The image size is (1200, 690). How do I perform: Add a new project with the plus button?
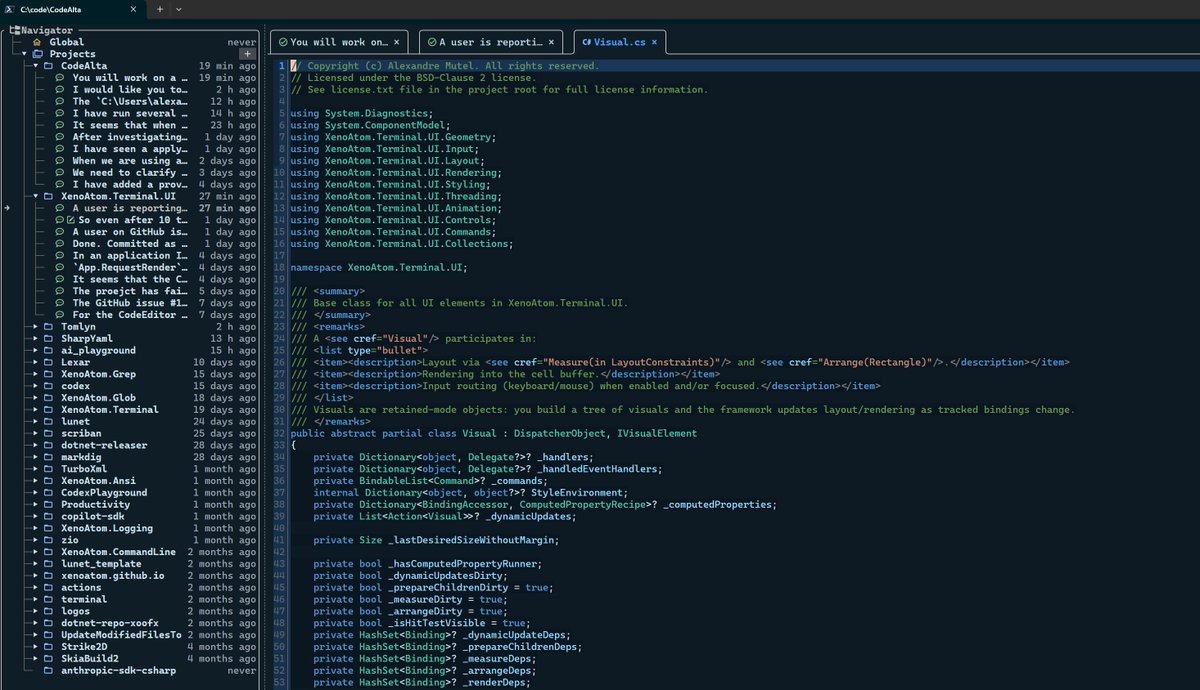pos(247,54)
